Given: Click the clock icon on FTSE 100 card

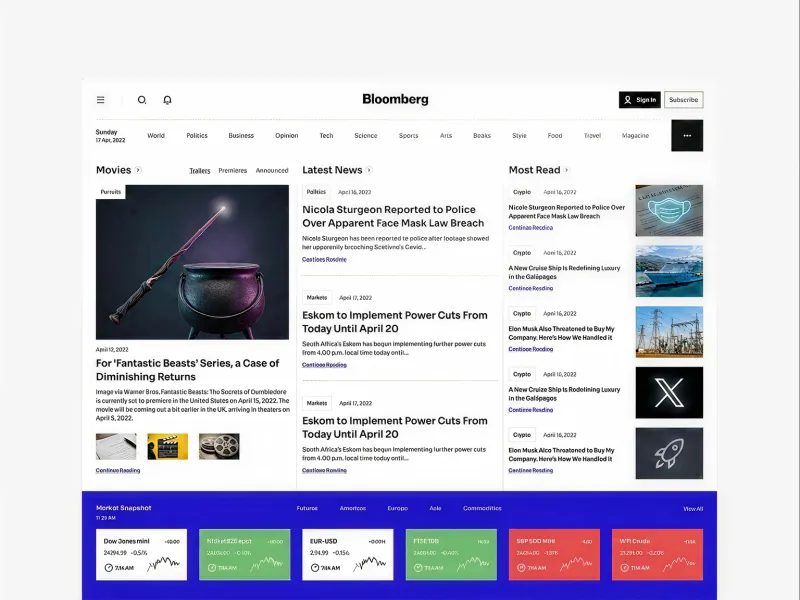Looking at the screenshot, I should pyautogui.click(x=418, y=568).
